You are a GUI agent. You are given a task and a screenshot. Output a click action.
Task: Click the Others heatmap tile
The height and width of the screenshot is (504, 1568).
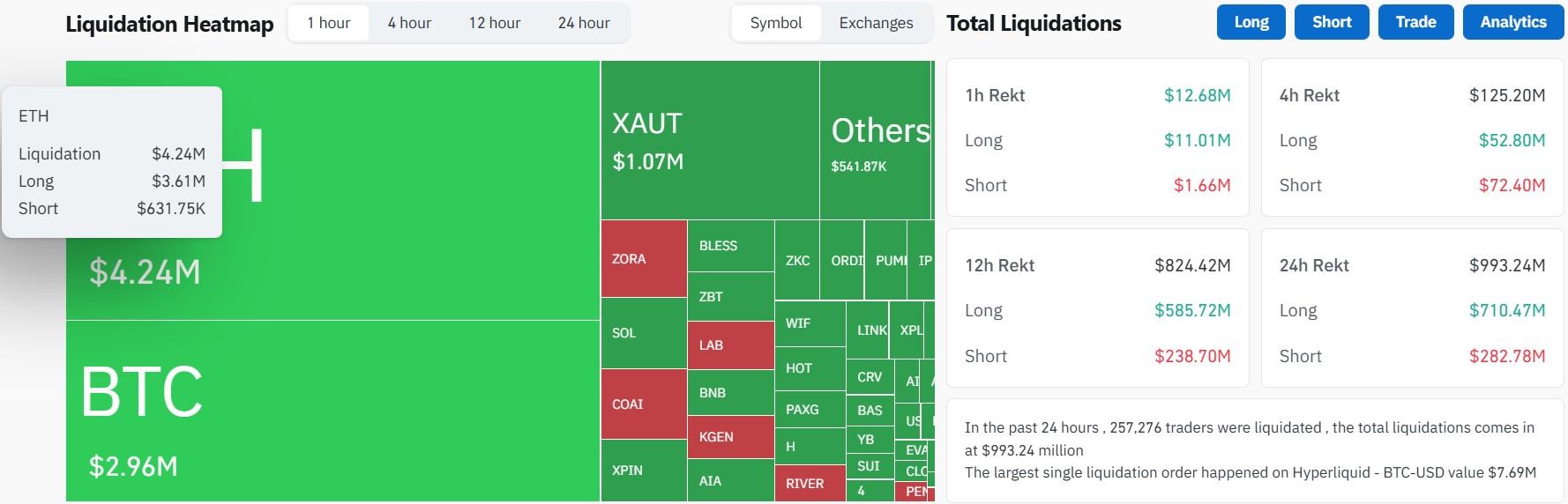pyautogui.click(x=876, y=141)
